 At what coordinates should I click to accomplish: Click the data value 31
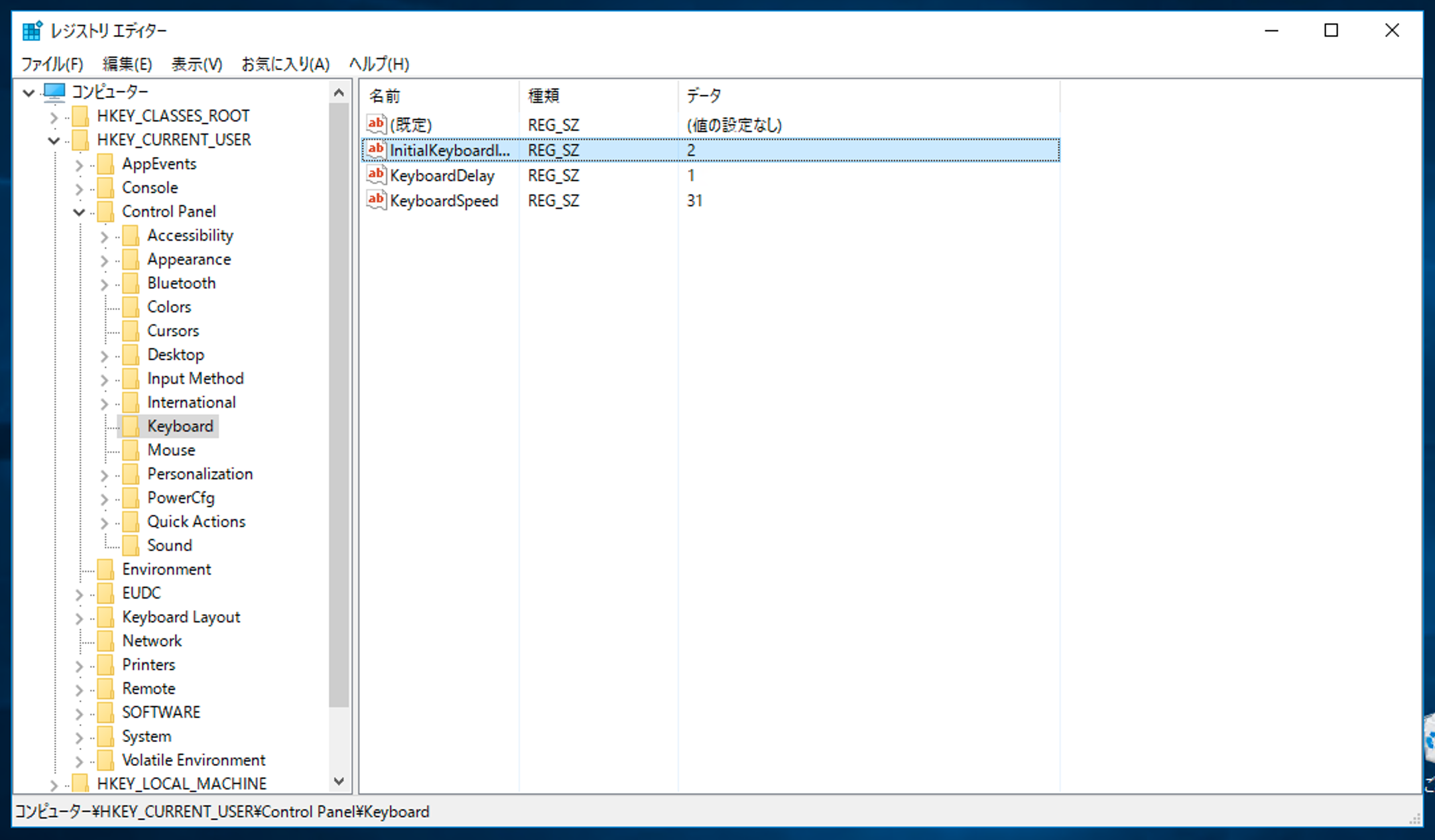(x=694, y=201)
